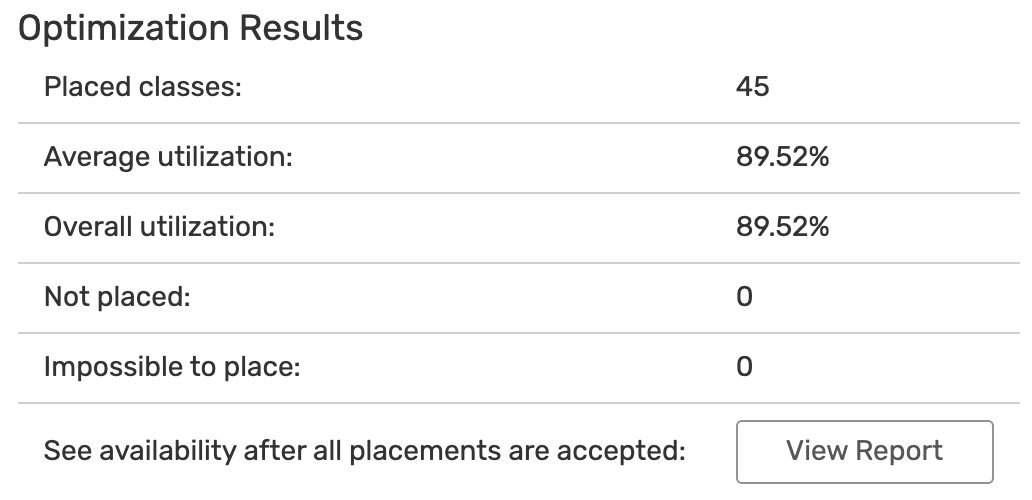Select the Placed classes label
1032x500 pixels.
coord(143,86)
